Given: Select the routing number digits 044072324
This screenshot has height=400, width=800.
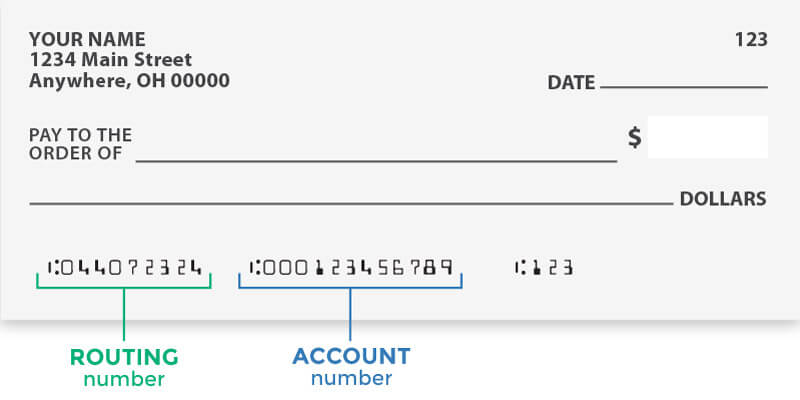Looking at the screenshot, I should click(131, 268).
